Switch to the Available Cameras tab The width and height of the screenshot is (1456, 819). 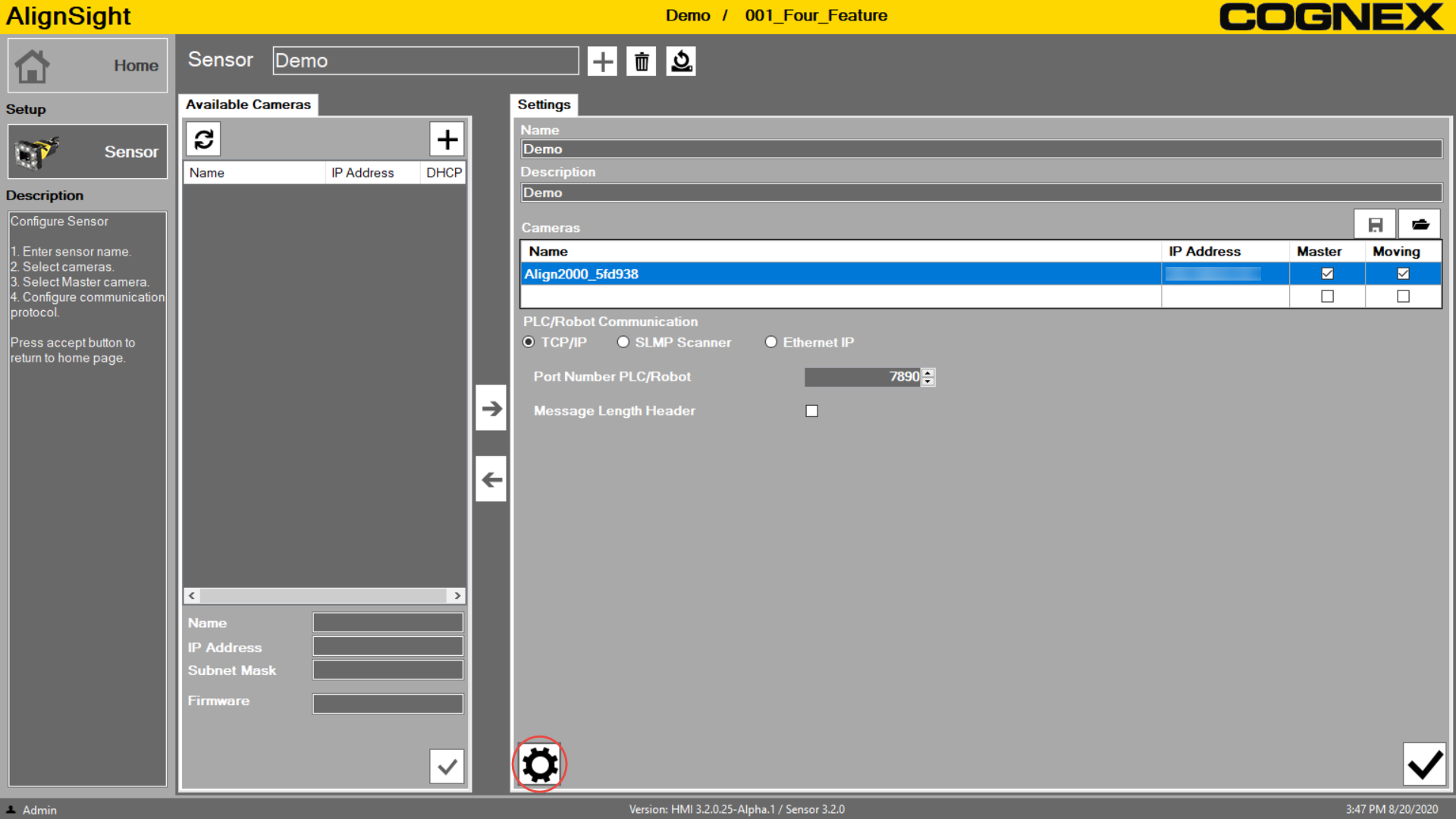point(248,105)
